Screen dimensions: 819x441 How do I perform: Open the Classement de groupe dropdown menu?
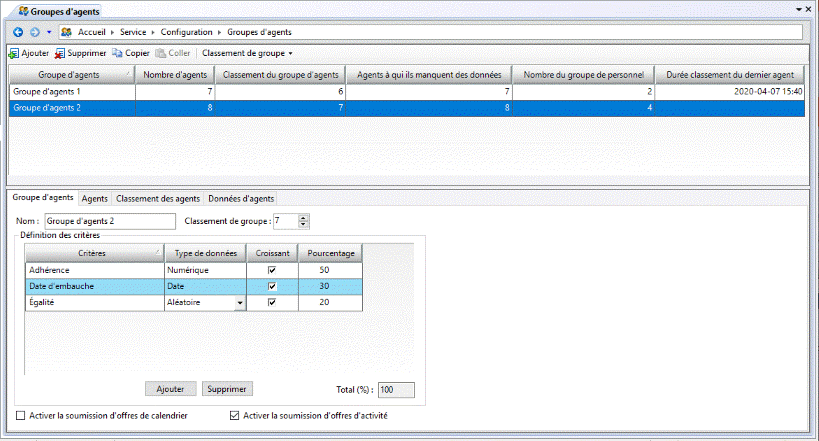247,53
